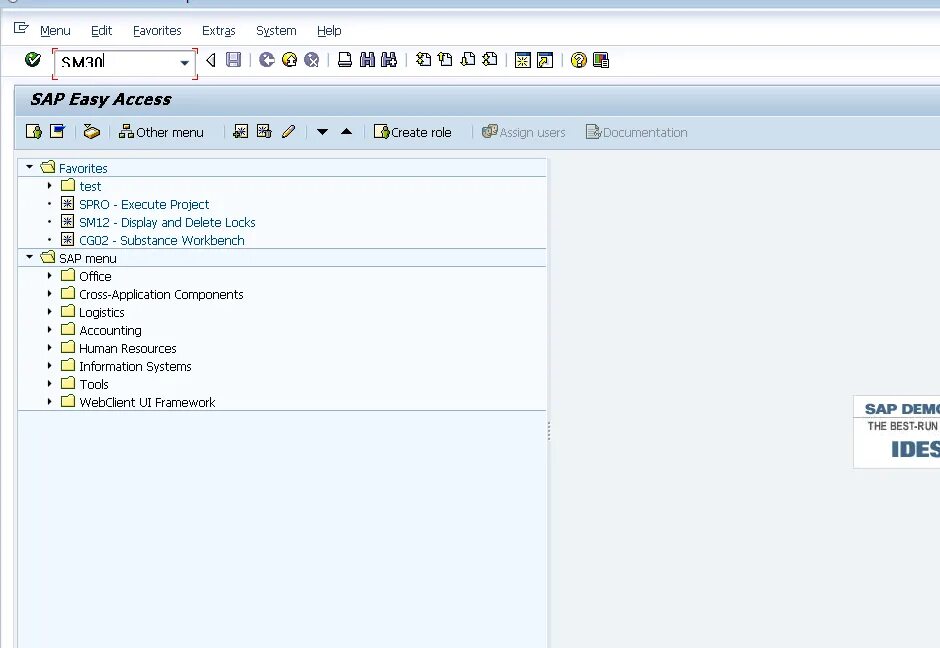Click the Print icon

pos(345,60)
